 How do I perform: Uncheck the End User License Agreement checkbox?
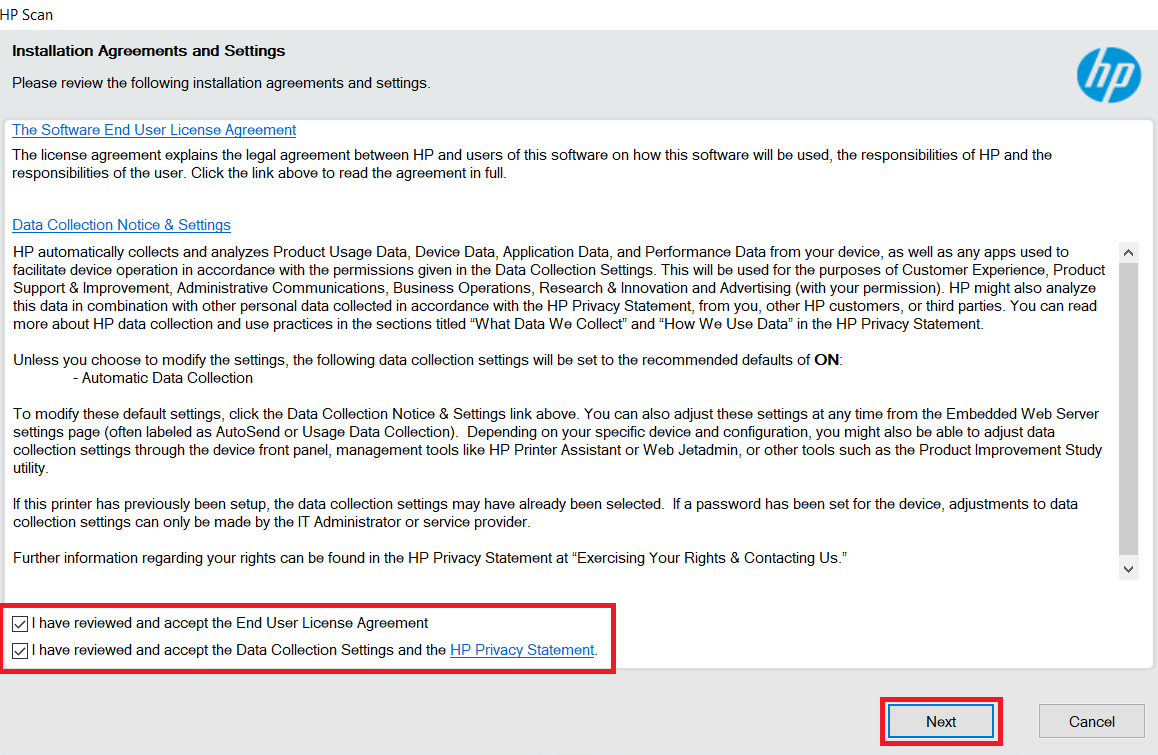[20, 623]
